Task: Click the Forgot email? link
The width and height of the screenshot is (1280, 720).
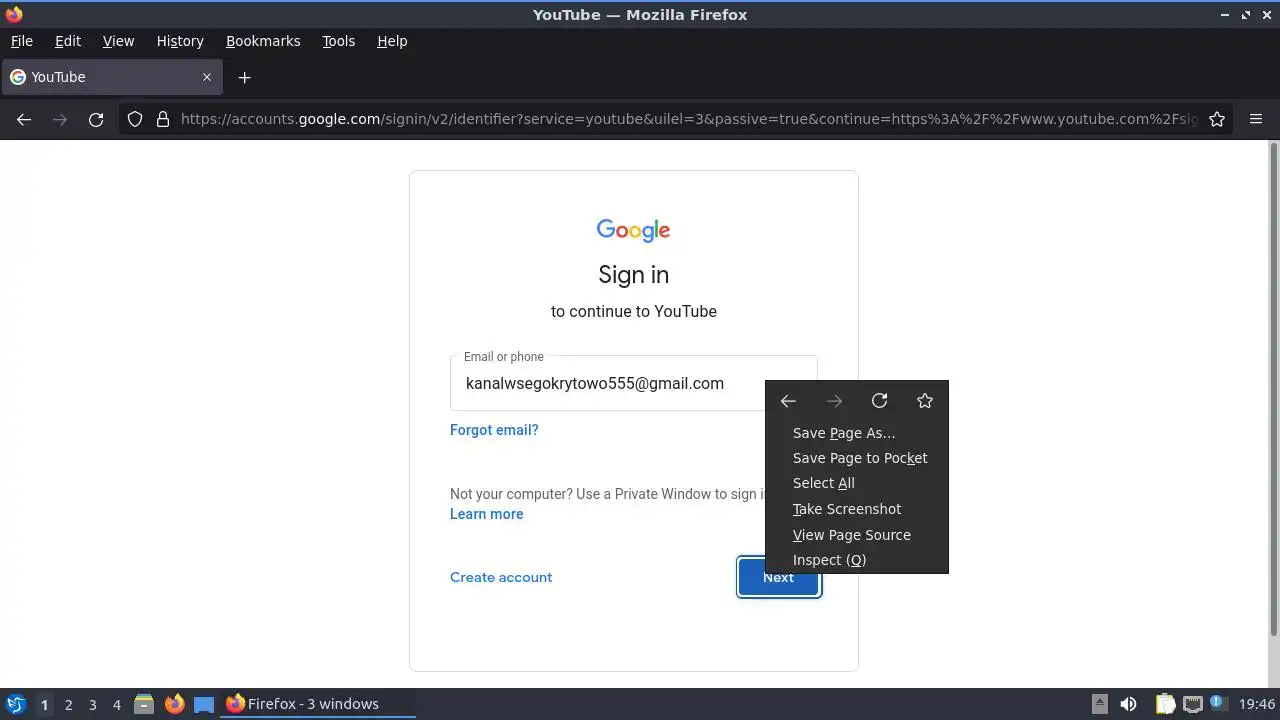Action: (x=494, y=430)
